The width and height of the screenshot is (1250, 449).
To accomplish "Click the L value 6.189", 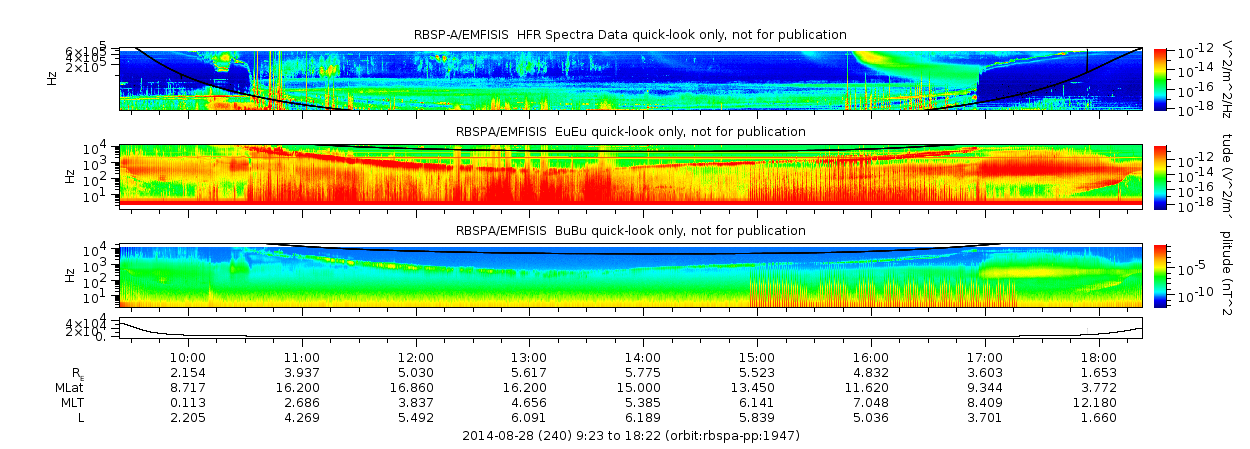I will tap(643, 417).
